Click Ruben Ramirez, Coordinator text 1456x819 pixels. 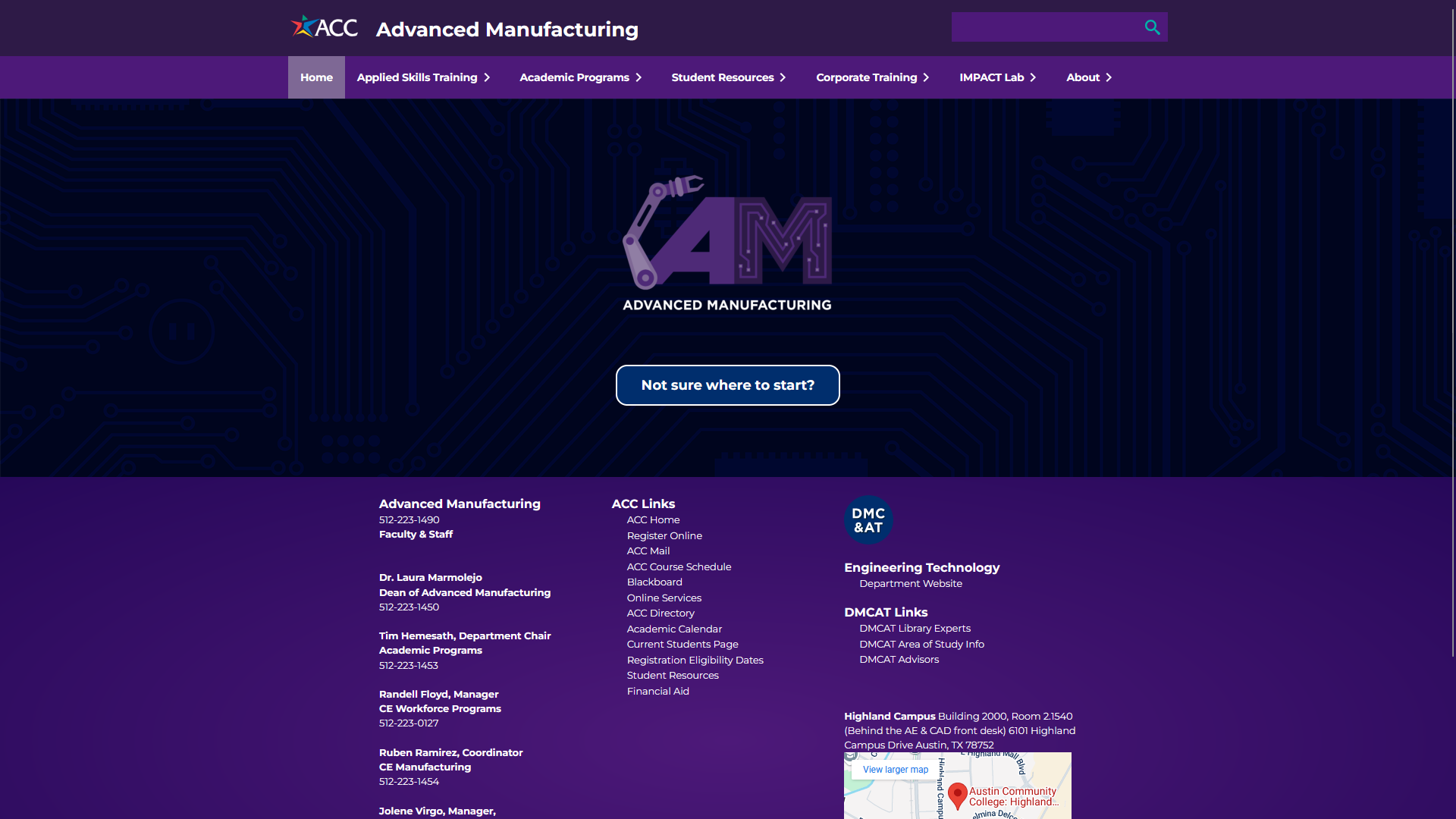pos(450,753)
